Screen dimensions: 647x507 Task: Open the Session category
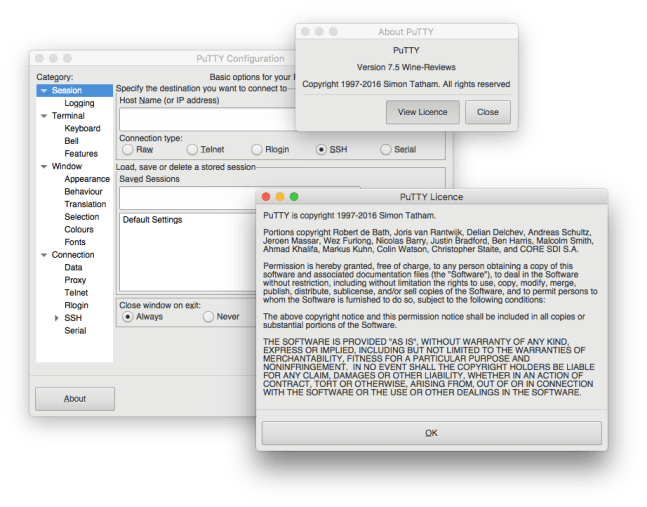tap(67, 90)
